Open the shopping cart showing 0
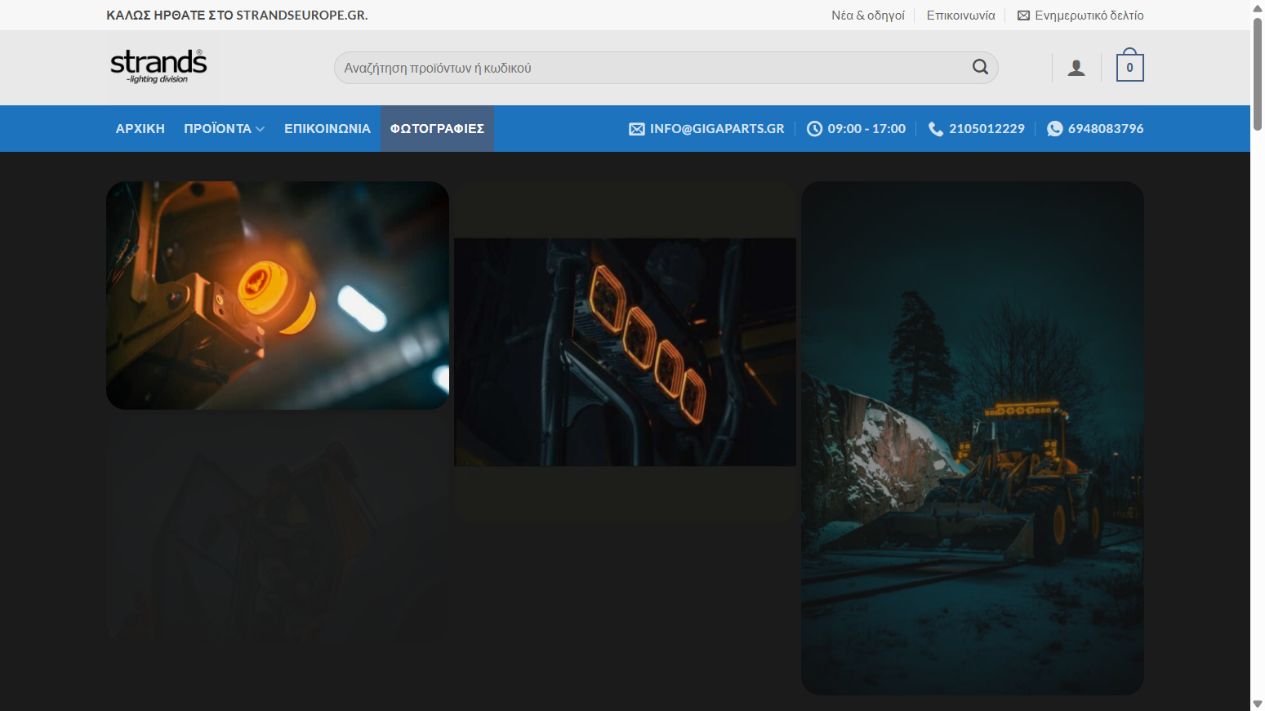Viewport: 1265px width, 711px height. pyautogui.click(x=1130, y=66)
